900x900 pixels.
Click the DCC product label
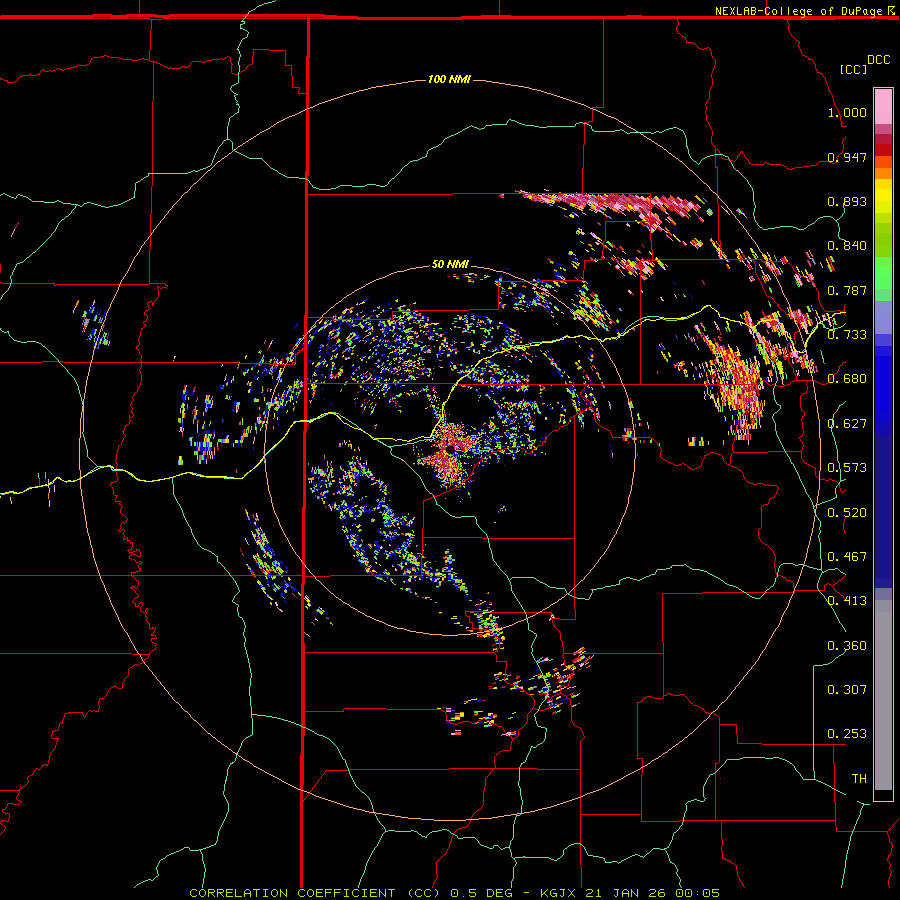click(x=878, y=60)
